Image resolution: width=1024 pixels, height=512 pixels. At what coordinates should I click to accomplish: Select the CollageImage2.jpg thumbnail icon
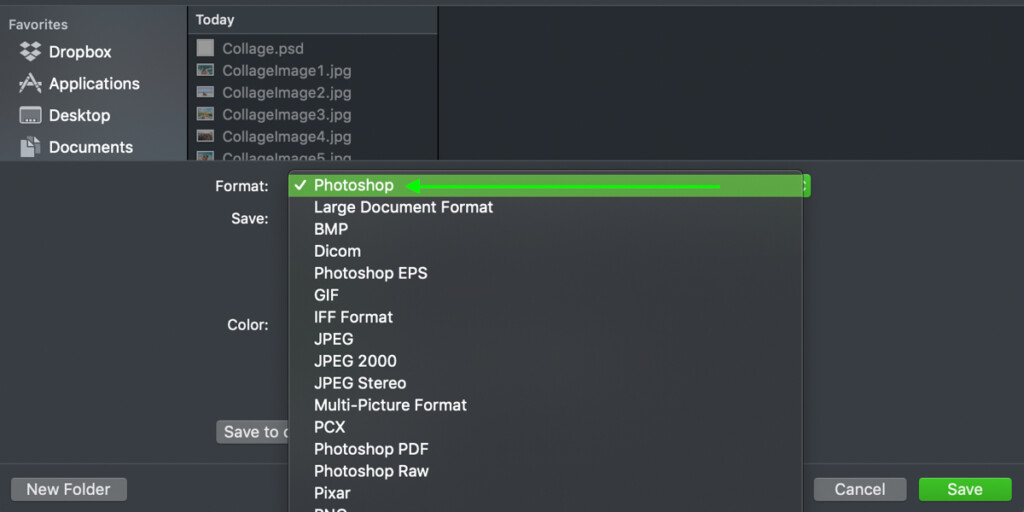pyautogui.click(x=205, y=92)
